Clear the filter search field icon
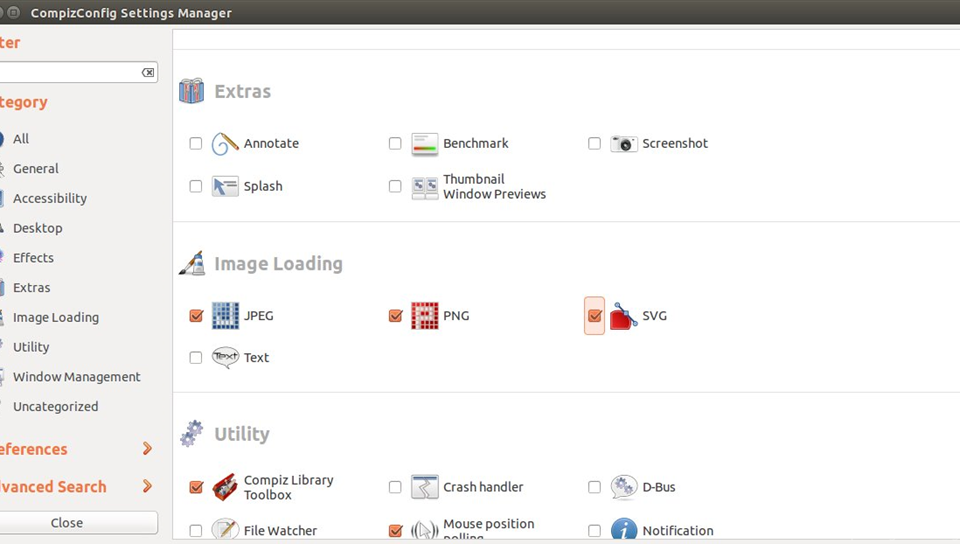 point(148,72)
